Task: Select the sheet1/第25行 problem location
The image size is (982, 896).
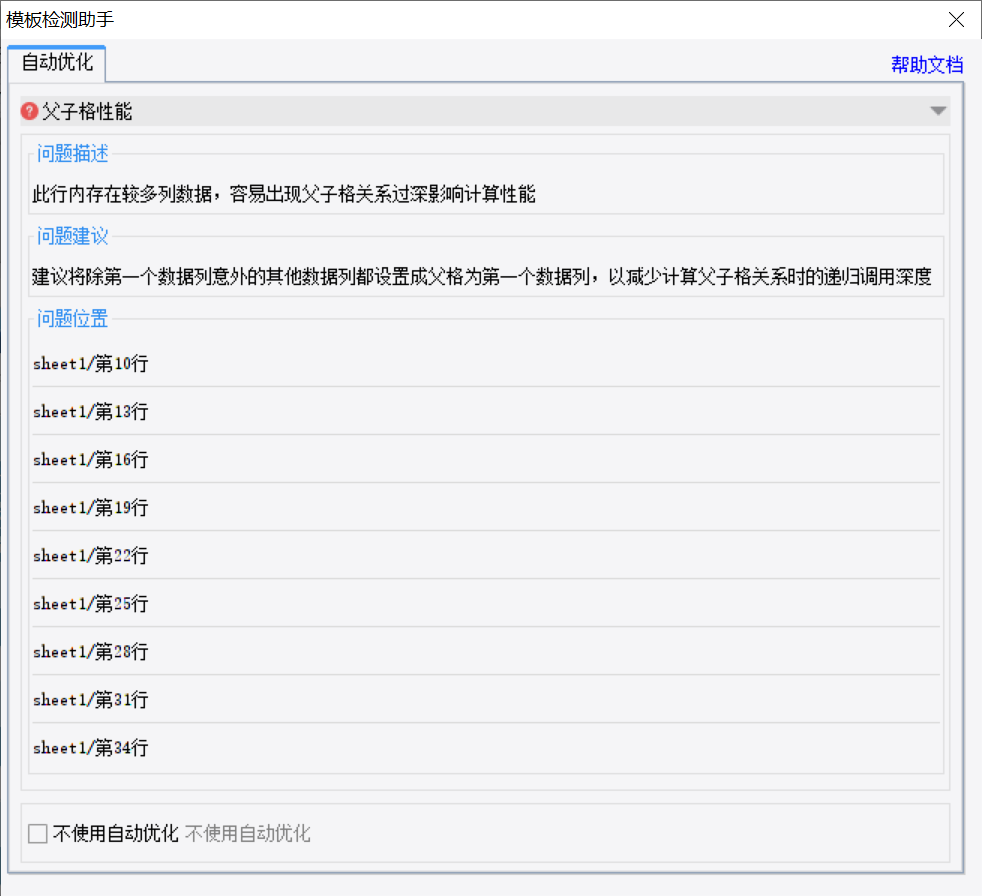Action: (90, 603)
